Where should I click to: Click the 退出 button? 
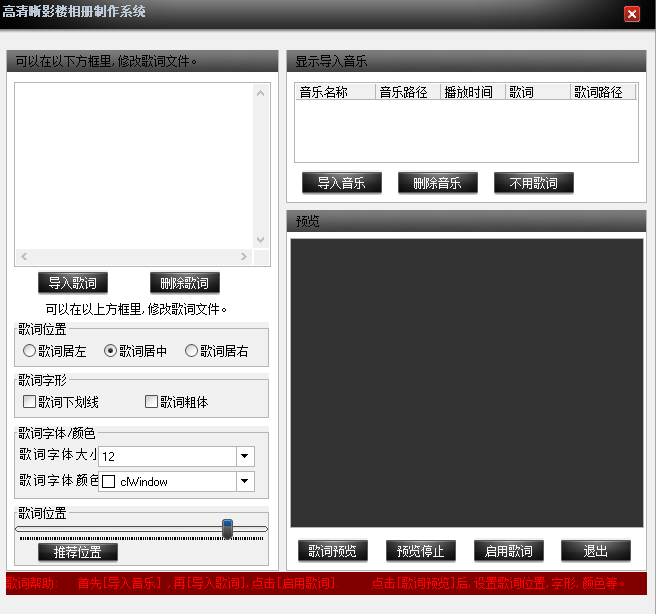coord(596,551)
